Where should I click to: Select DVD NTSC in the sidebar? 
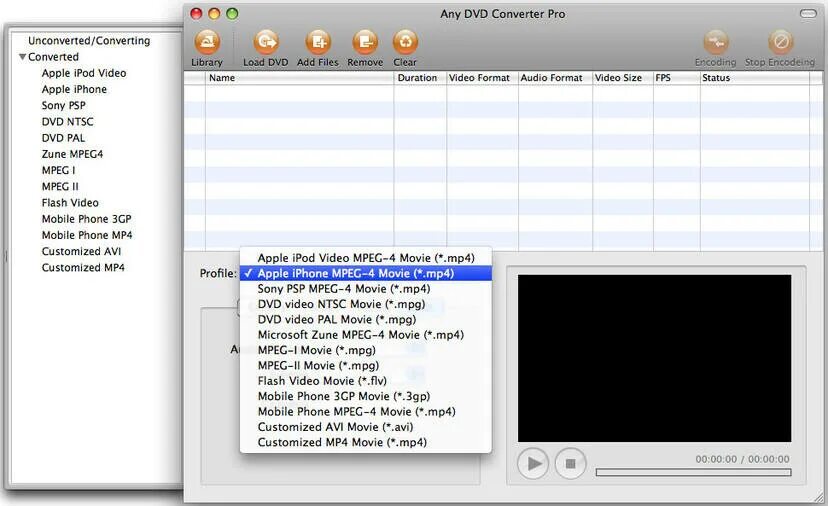click(x=68, y=121)
